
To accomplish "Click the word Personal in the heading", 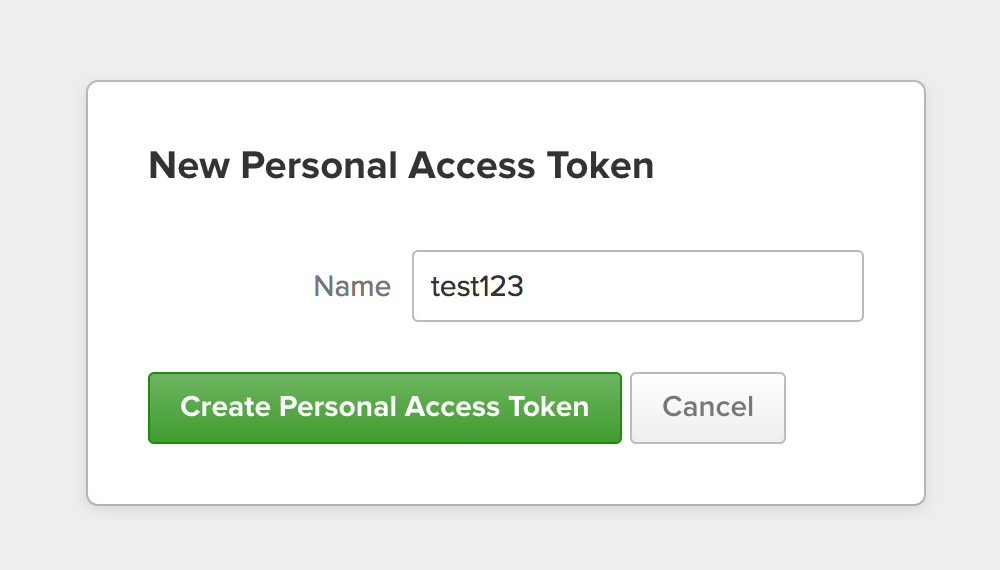I will pyautogui.click(x=320, y=166).
